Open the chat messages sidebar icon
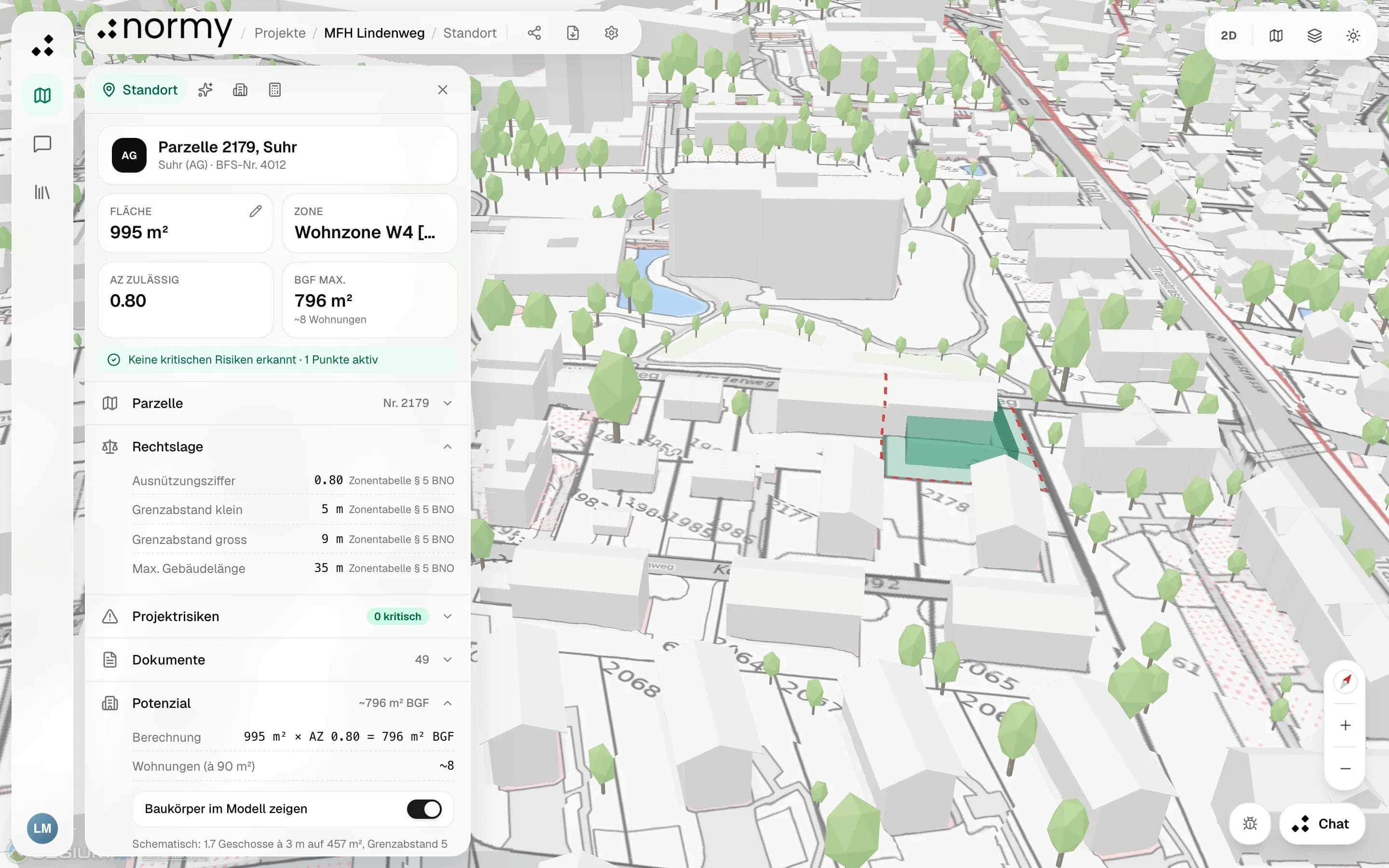1389x868 pixels. click(x=42, y=144)
